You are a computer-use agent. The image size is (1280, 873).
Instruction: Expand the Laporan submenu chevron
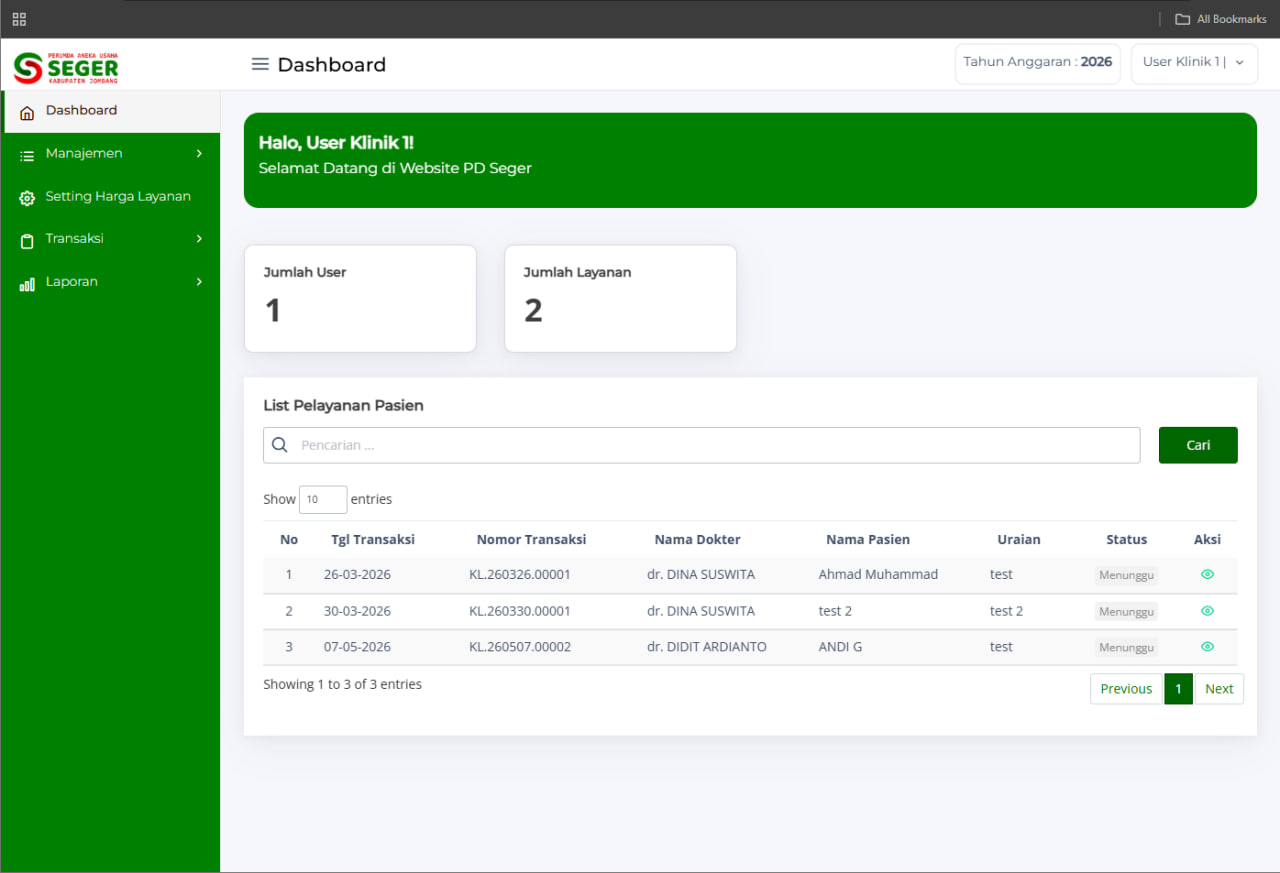coord(199,281)
